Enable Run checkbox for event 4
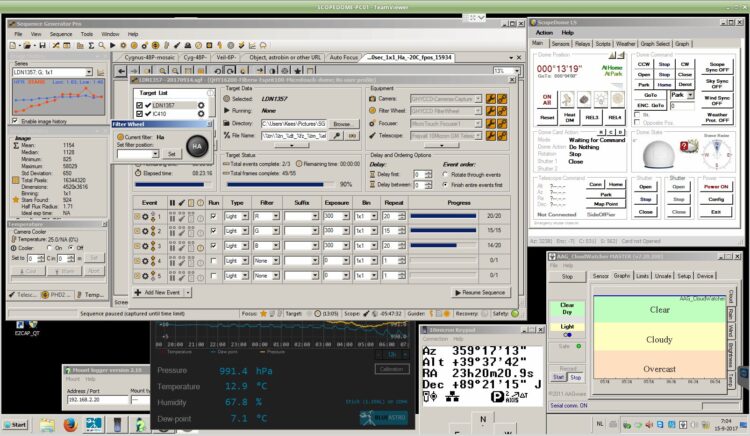The image size is (750, 436). point(213,261)
